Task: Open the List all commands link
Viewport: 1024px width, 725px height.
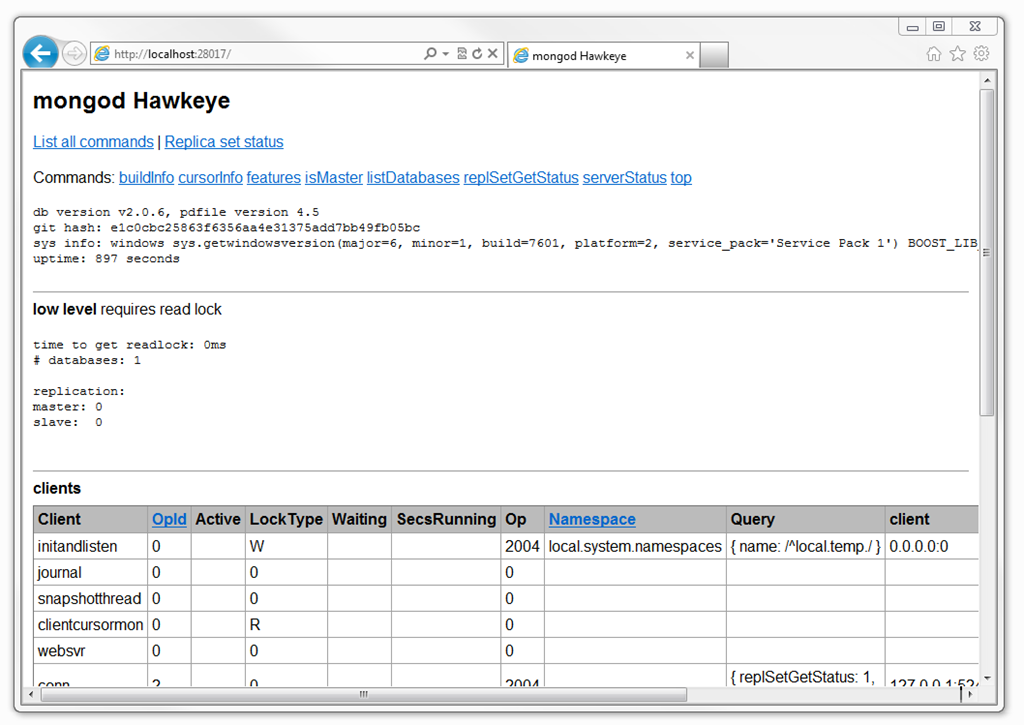Action: 93,142
